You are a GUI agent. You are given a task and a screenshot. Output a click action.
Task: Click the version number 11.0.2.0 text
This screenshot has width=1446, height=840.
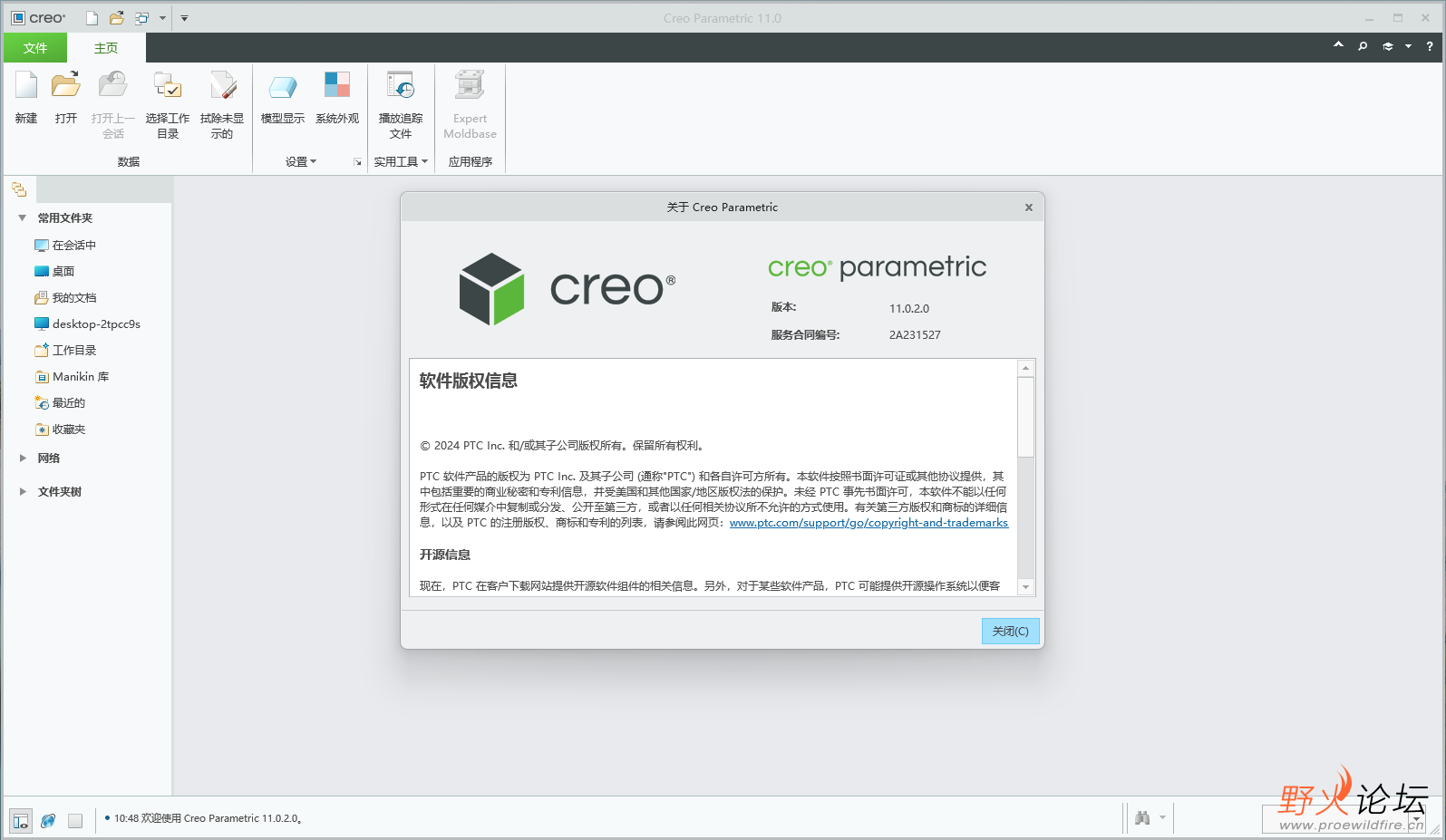pyautogui.click(x=909, y=309)
